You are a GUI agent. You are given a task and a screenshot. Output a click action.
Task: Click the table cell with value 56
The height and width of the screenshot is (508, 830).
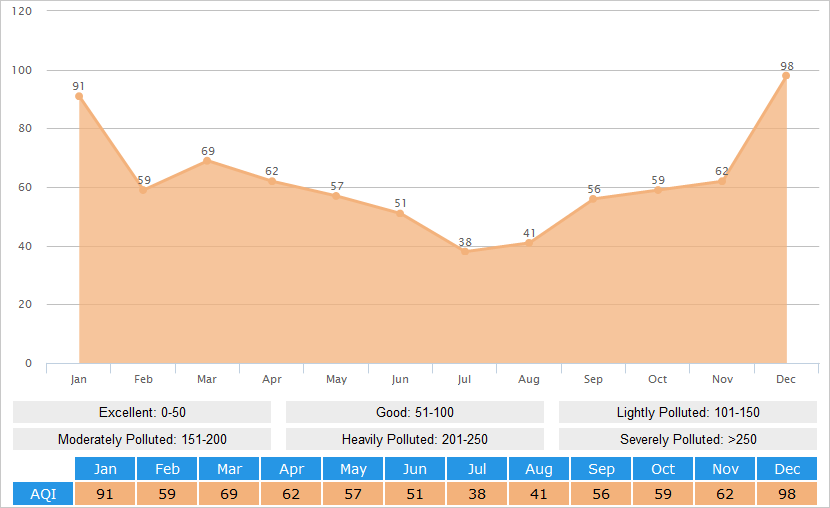[601, 494]
